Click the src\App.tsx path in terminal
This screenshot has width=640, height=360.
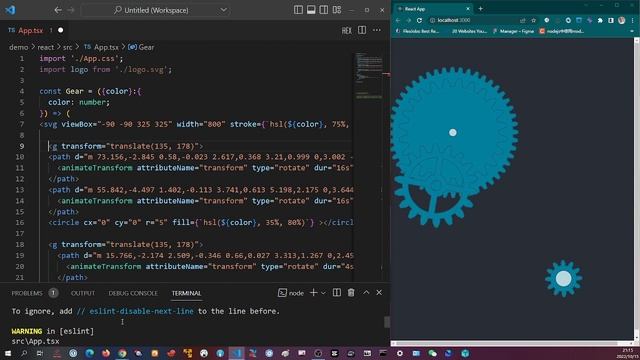(x=36, y=341)
